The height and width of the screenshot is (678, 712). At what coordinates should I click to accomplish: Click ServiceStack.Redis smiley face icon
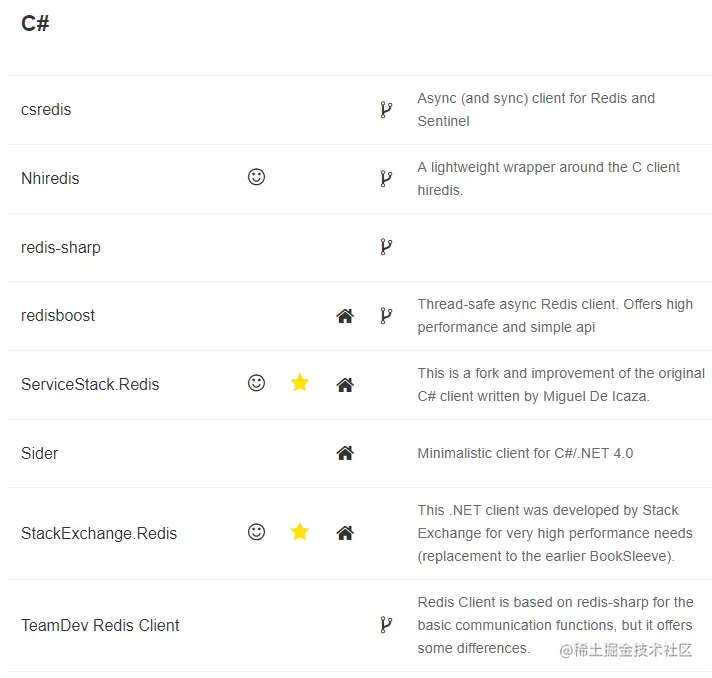click(257, 383)
